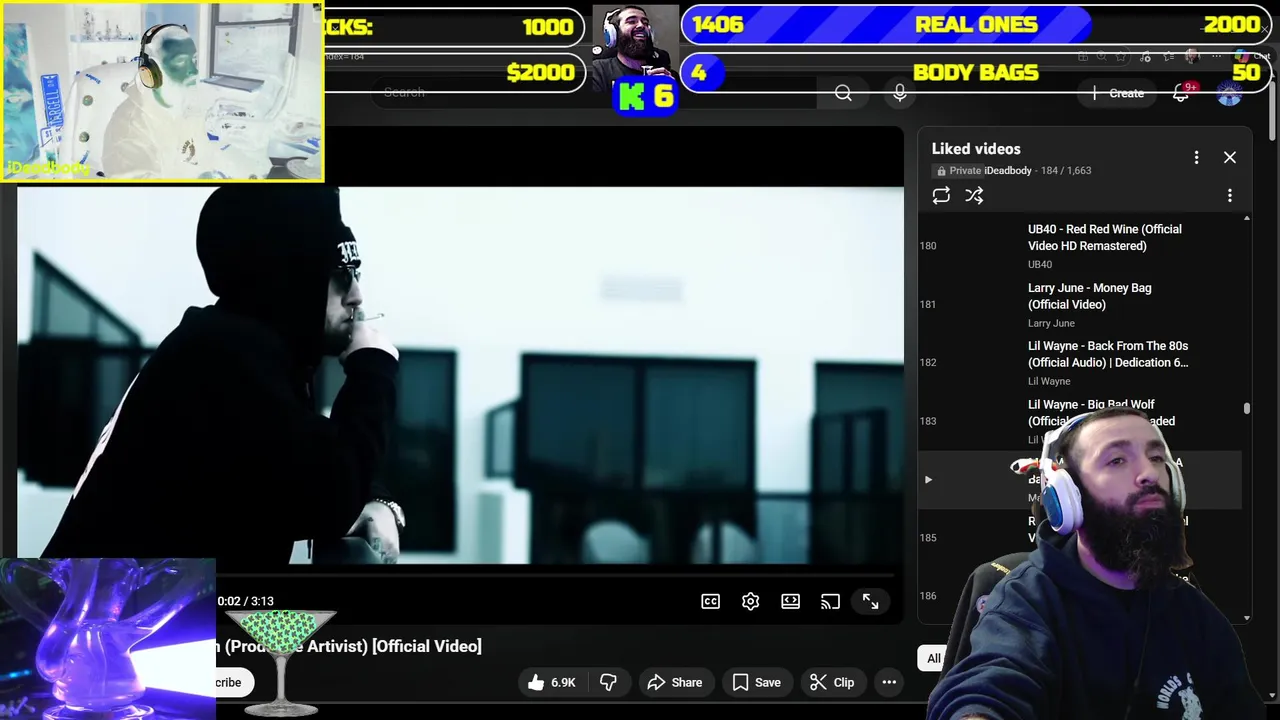
Task: Toggle closed captions CC button
Action: pos(710,601)
